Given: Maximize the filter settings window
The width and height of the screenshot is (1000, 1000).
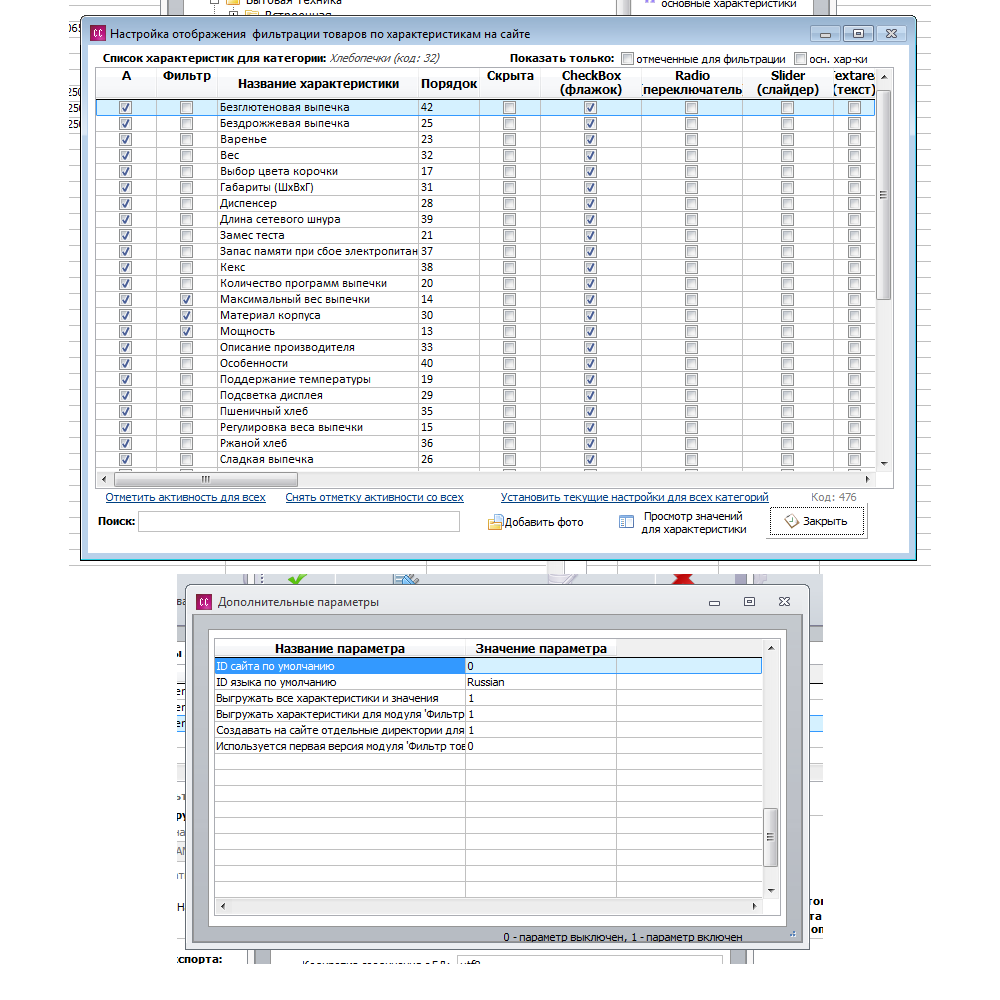Looking at the screenshot, I should (x=858, y=34).
